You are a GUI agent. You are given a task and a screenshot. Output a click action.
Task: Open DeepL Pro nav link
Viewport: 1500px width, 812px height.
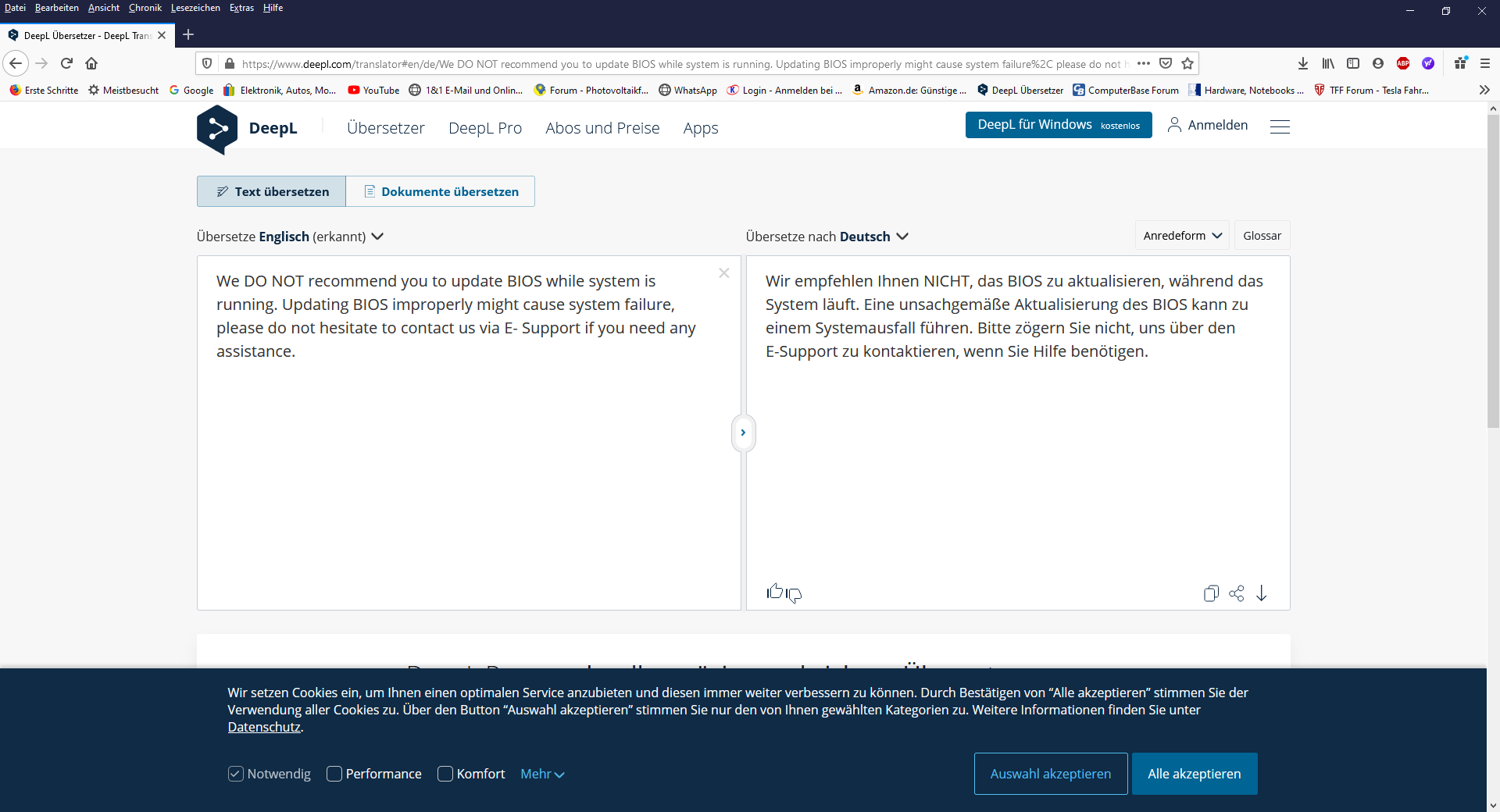pos(485,128)
